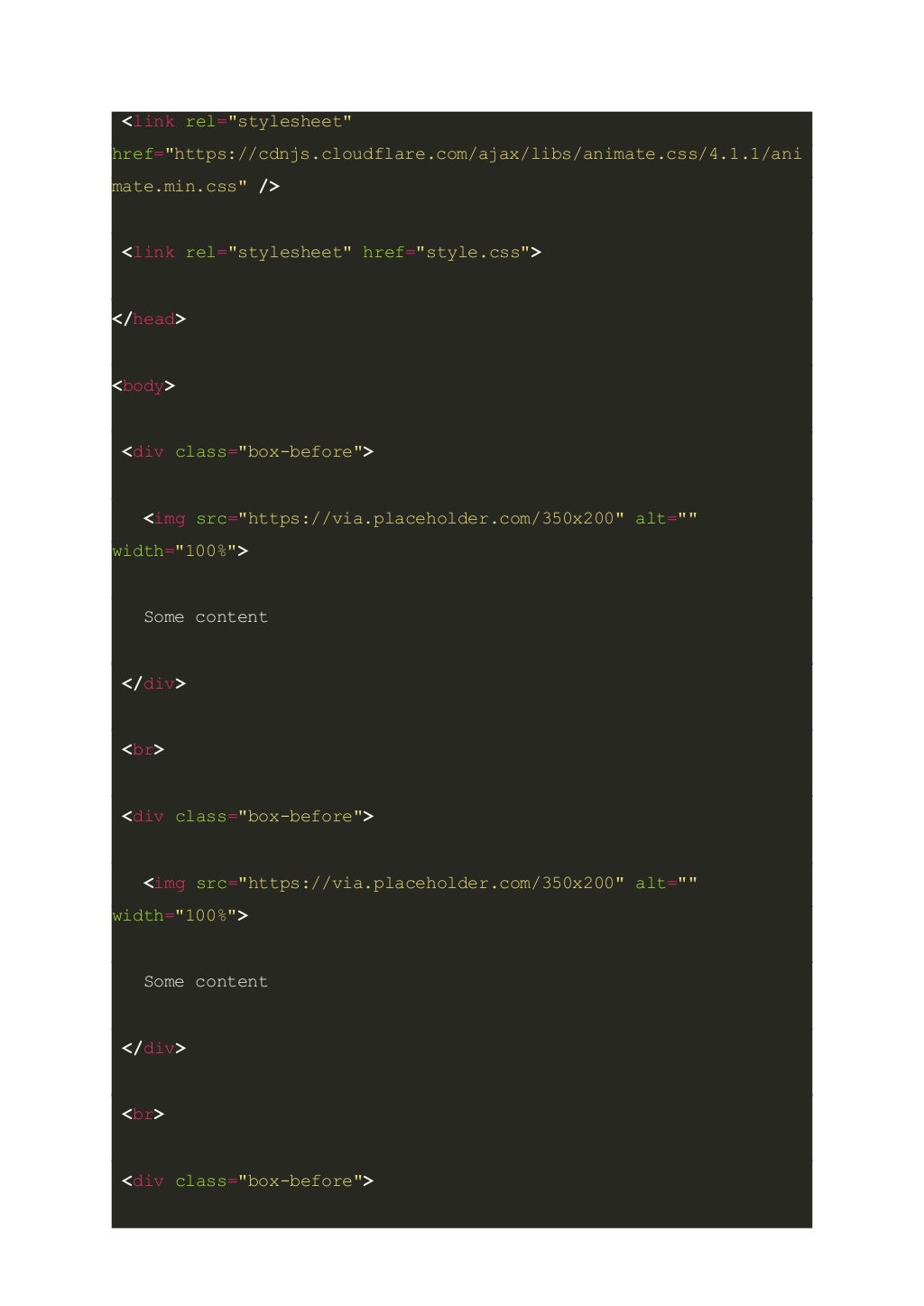The image size is (924, 1306).
Task: Click the href="style.css" attribute
Action: pos(447,253)
